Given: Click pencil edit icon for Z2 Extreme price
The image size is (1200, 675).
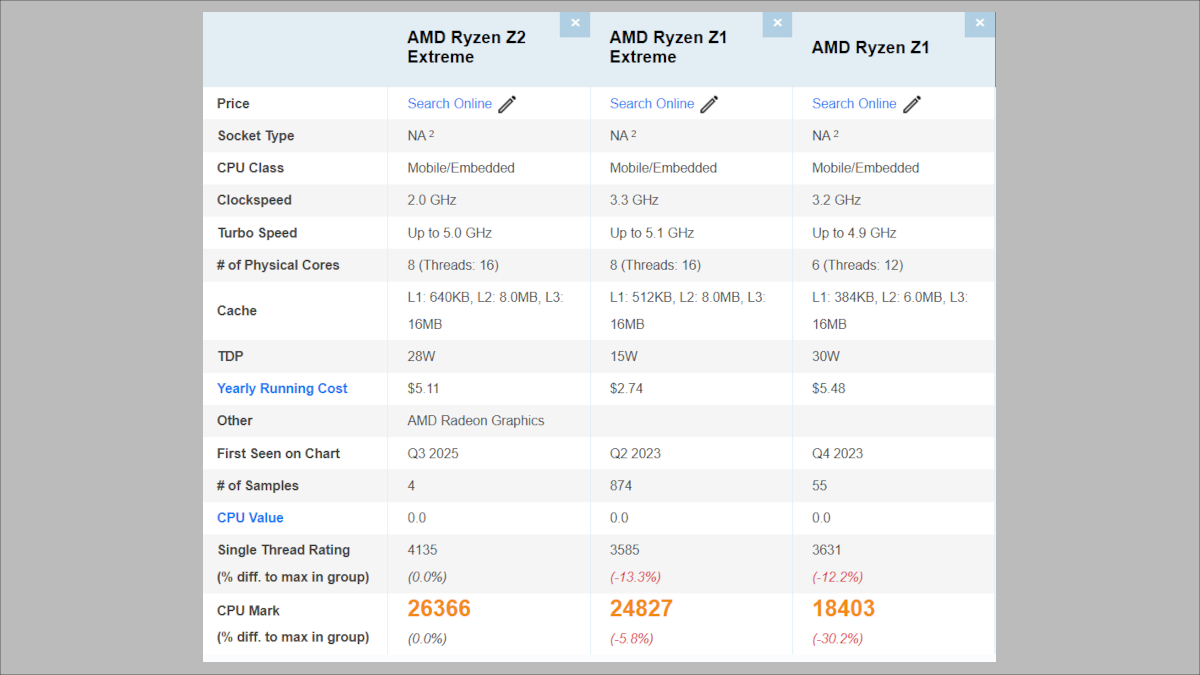Looking at the screenshot, I should pos(508,104).
